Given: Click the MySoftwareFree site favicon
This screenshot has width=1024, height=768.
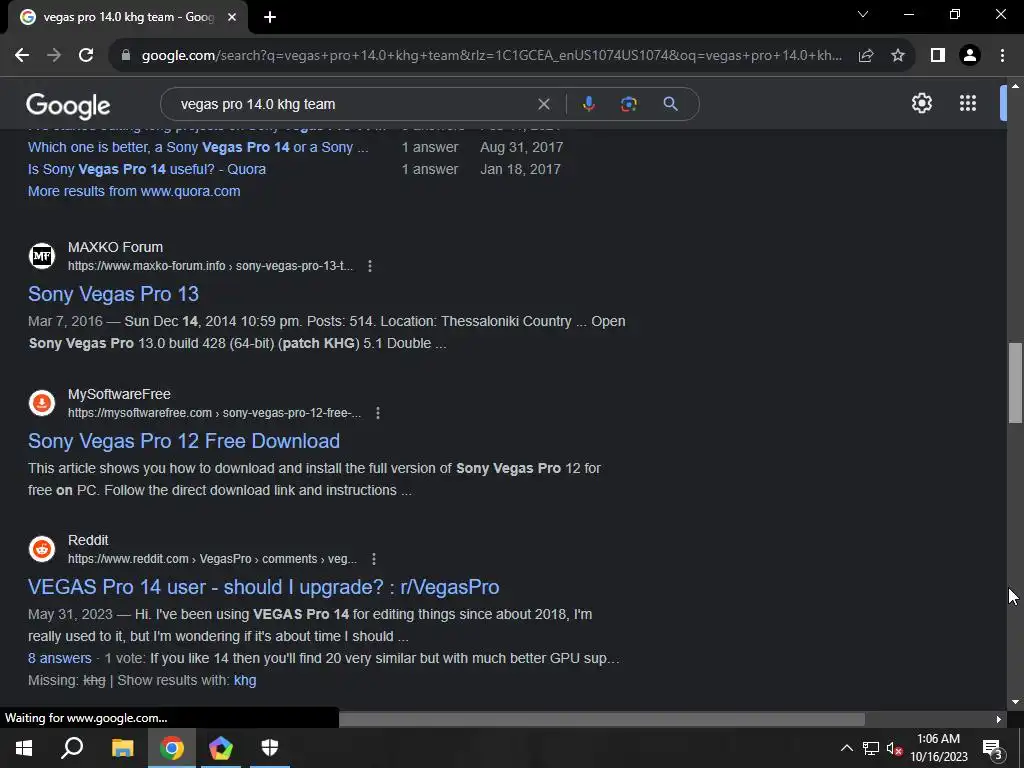Looking at the screenshot, I should [42, 403].
